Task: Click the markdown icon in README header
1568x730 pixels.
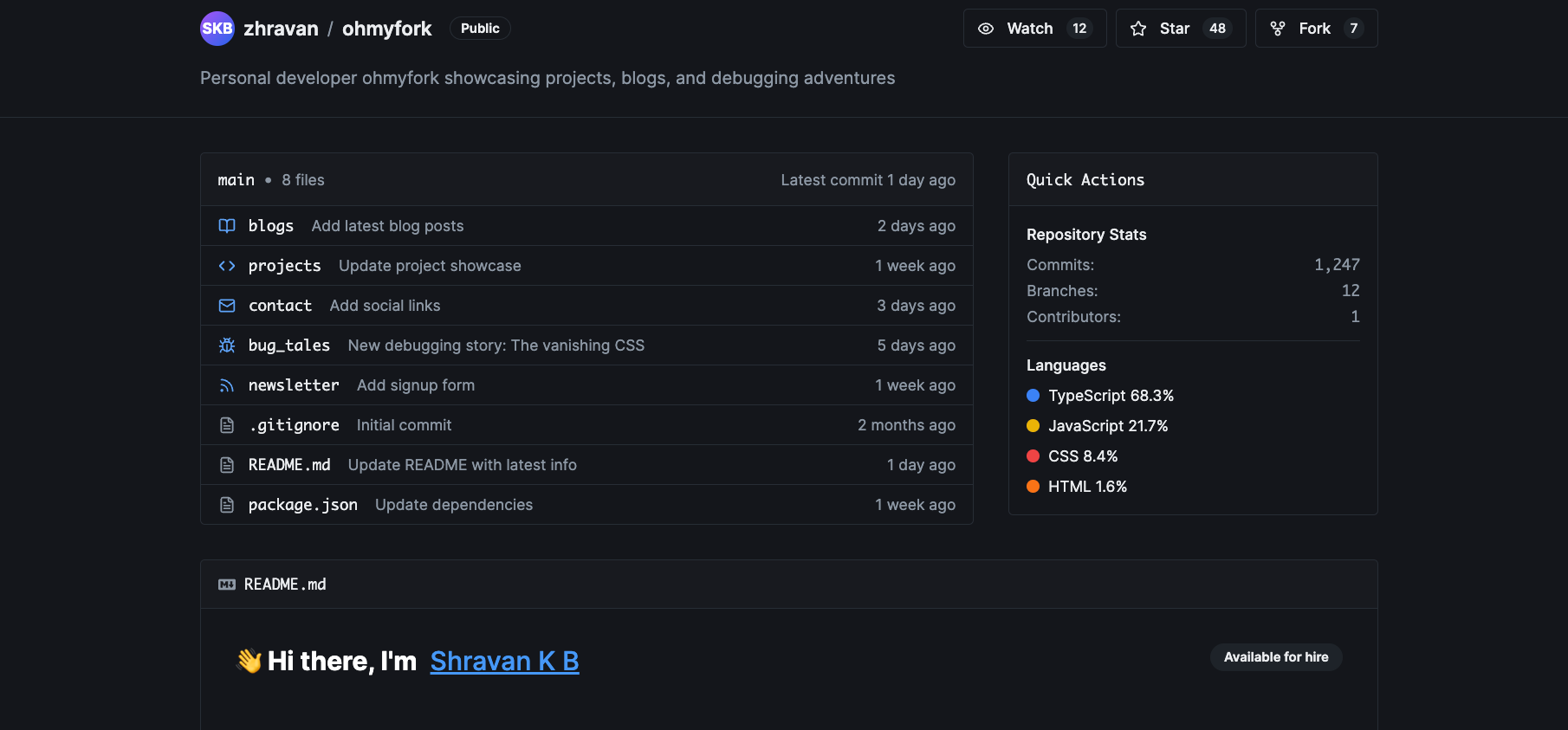Action: tap(227, 585)
